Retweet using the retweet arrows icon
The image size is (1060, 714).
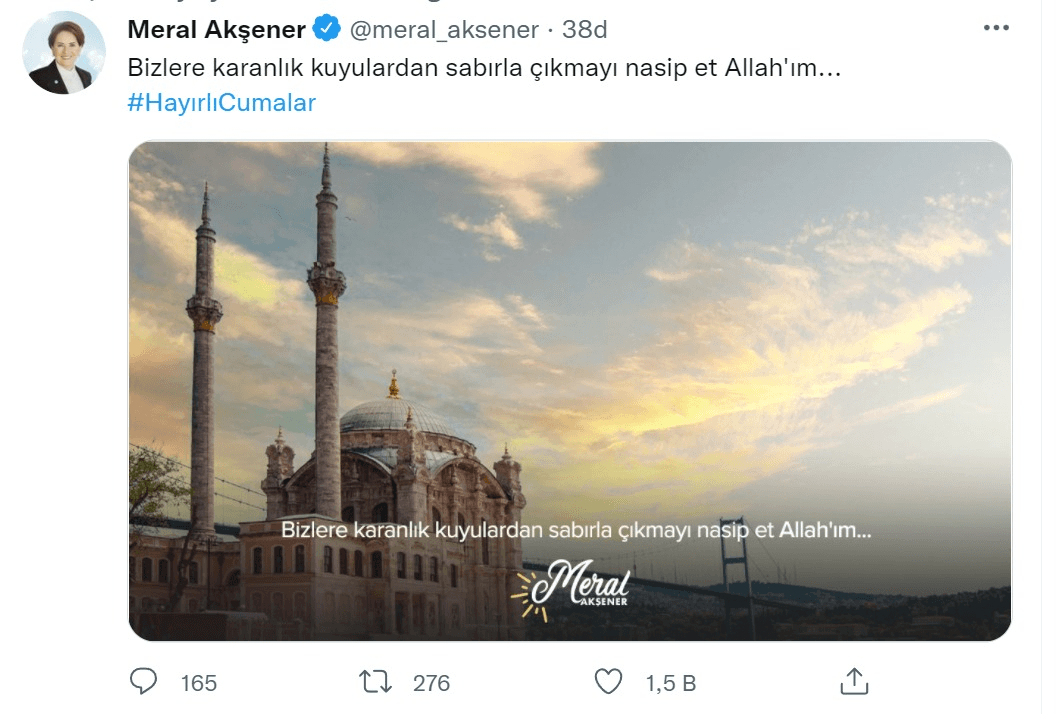coord(375,682)
